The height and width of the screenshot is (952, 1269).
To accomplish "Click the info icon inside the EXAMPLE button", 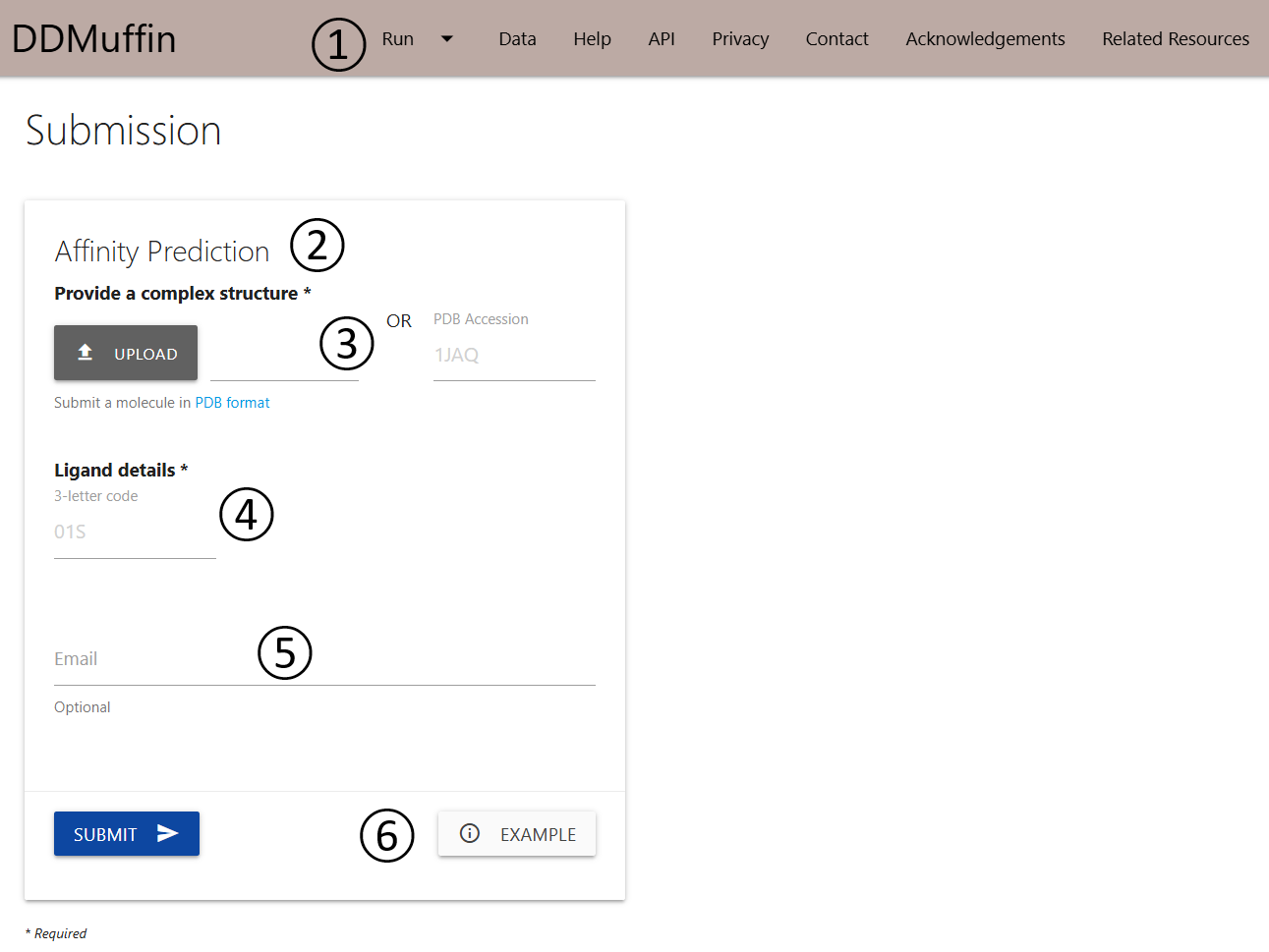I will [469, 833].
